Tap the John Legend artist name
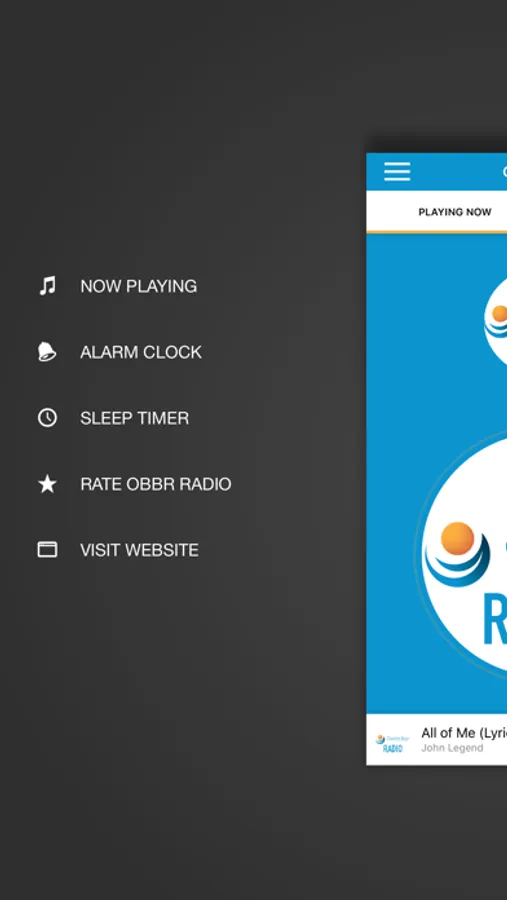This screenshot has width=507, height=900. (x=452, y=748)
